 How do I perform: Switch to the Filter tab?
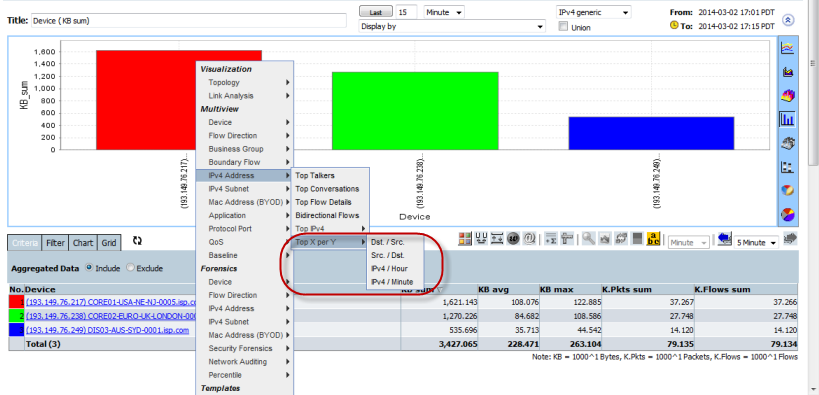55,243
